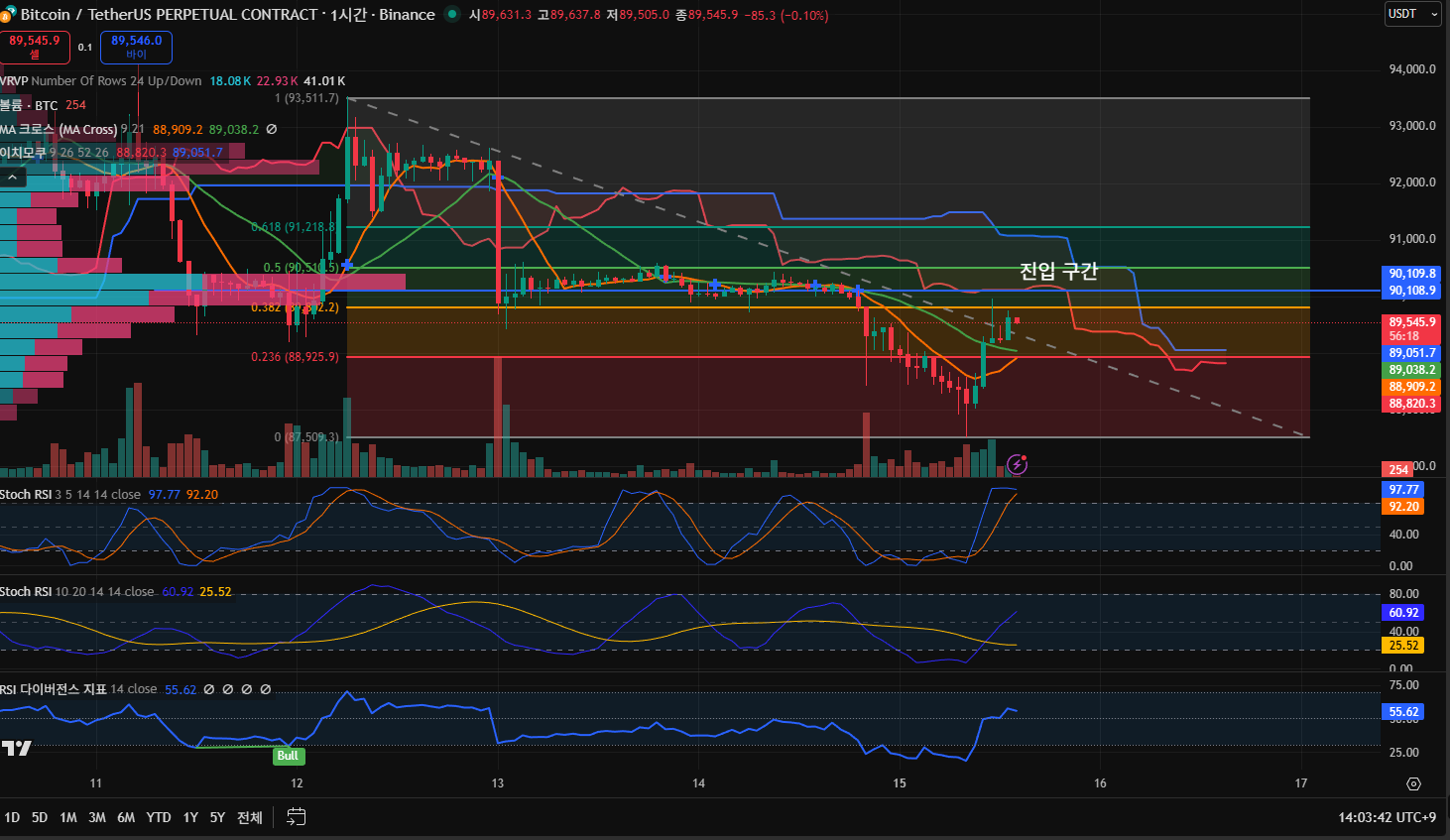Open timezone menu at 14:03:42 UTC+9
The height and width of the screenshot is (840, 1450).
[1387, 817]
